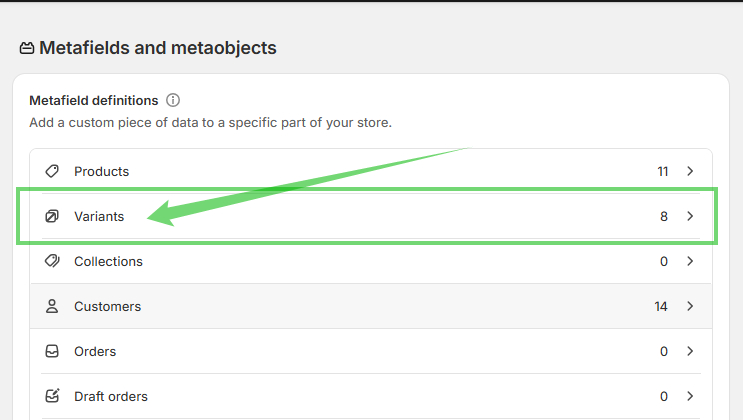Click the Orders inbox icon

[53, 351]
